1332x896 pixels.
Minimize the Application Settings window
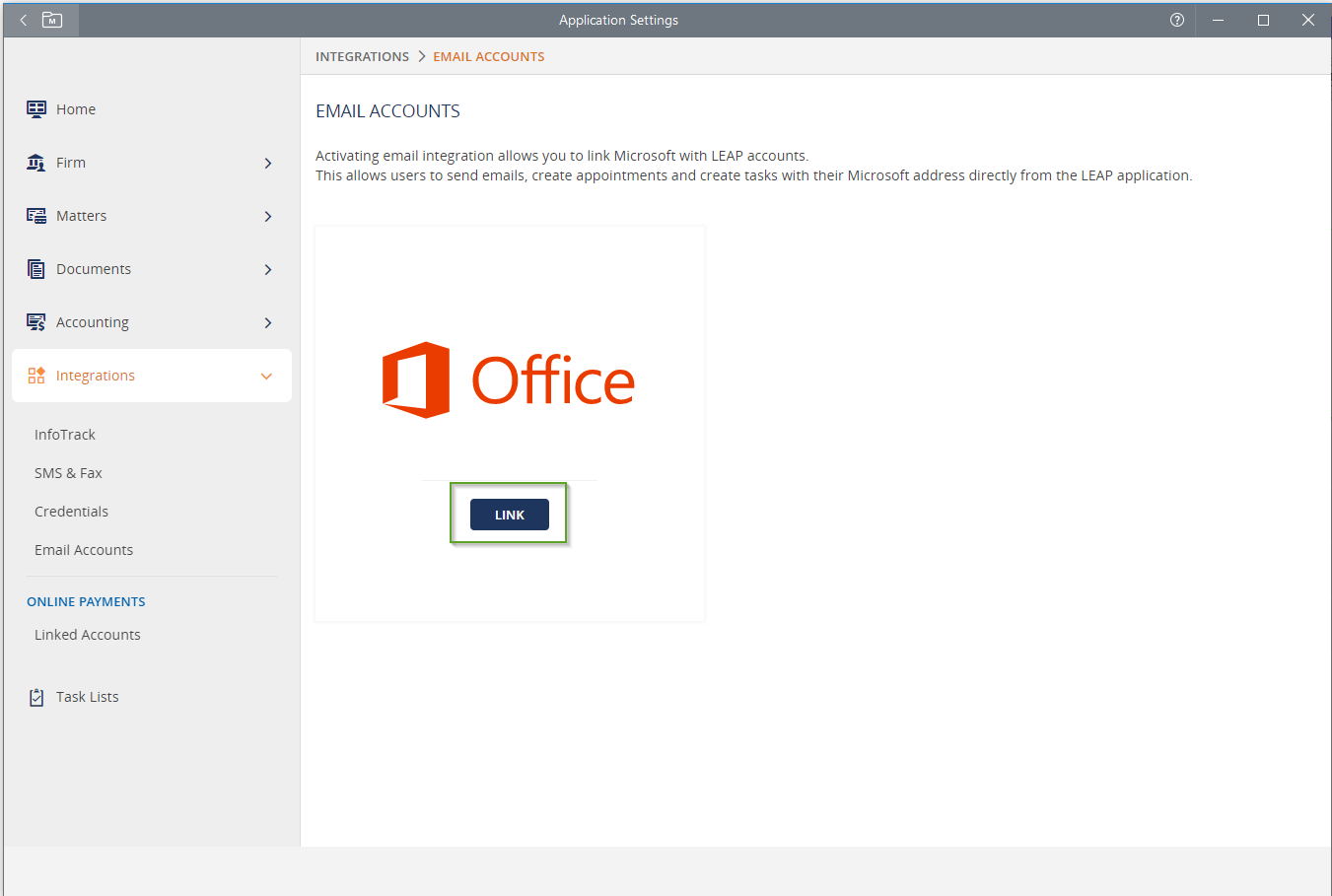coord(1219,20)
